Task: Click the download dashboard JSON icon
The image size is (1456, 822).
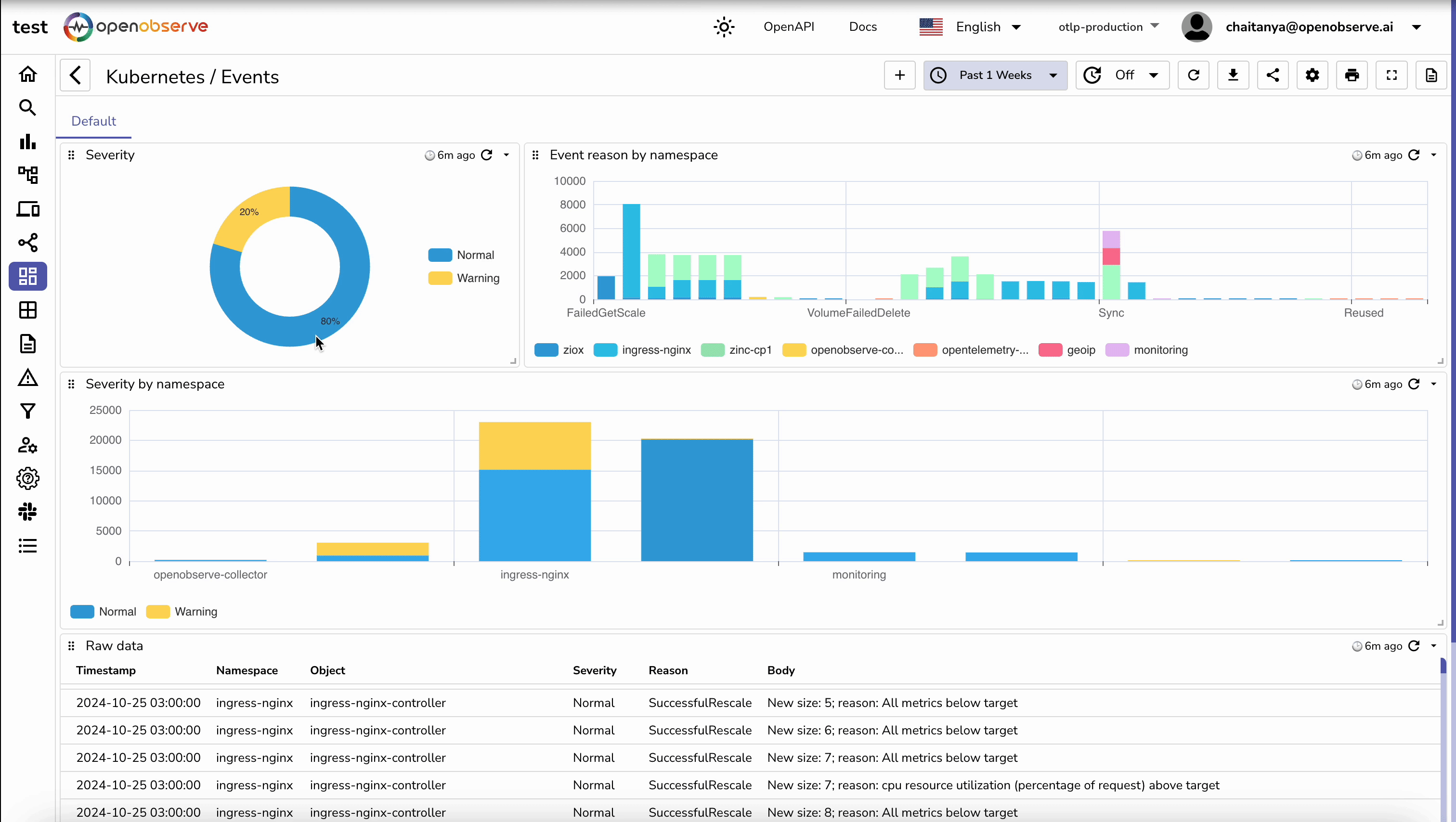Action: tap(1233, 75)
